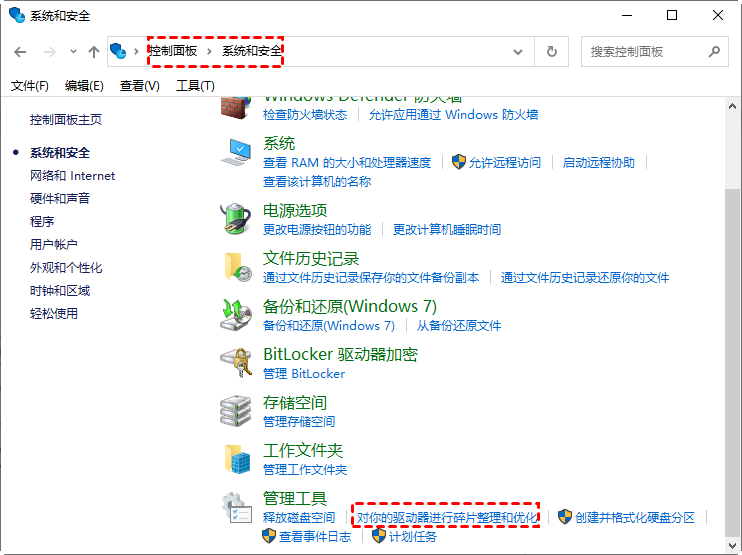
Task: Click the 系统 computer icon
Action: 237,152
